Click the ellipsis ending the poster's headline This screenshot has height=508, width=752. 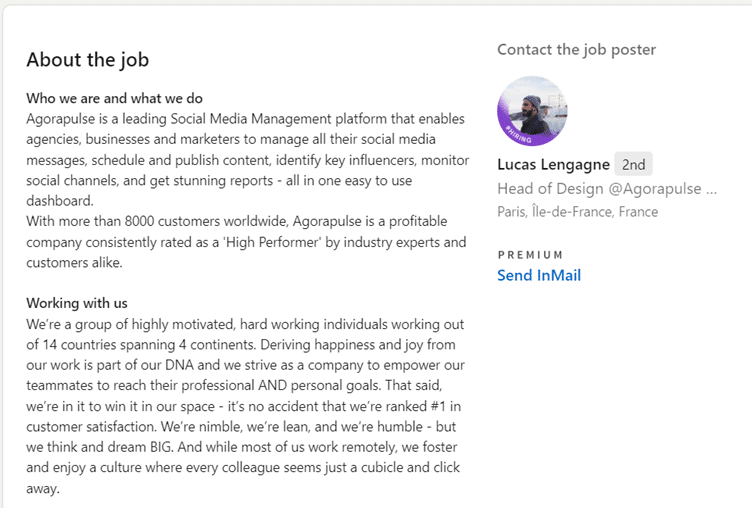point(712,190)
